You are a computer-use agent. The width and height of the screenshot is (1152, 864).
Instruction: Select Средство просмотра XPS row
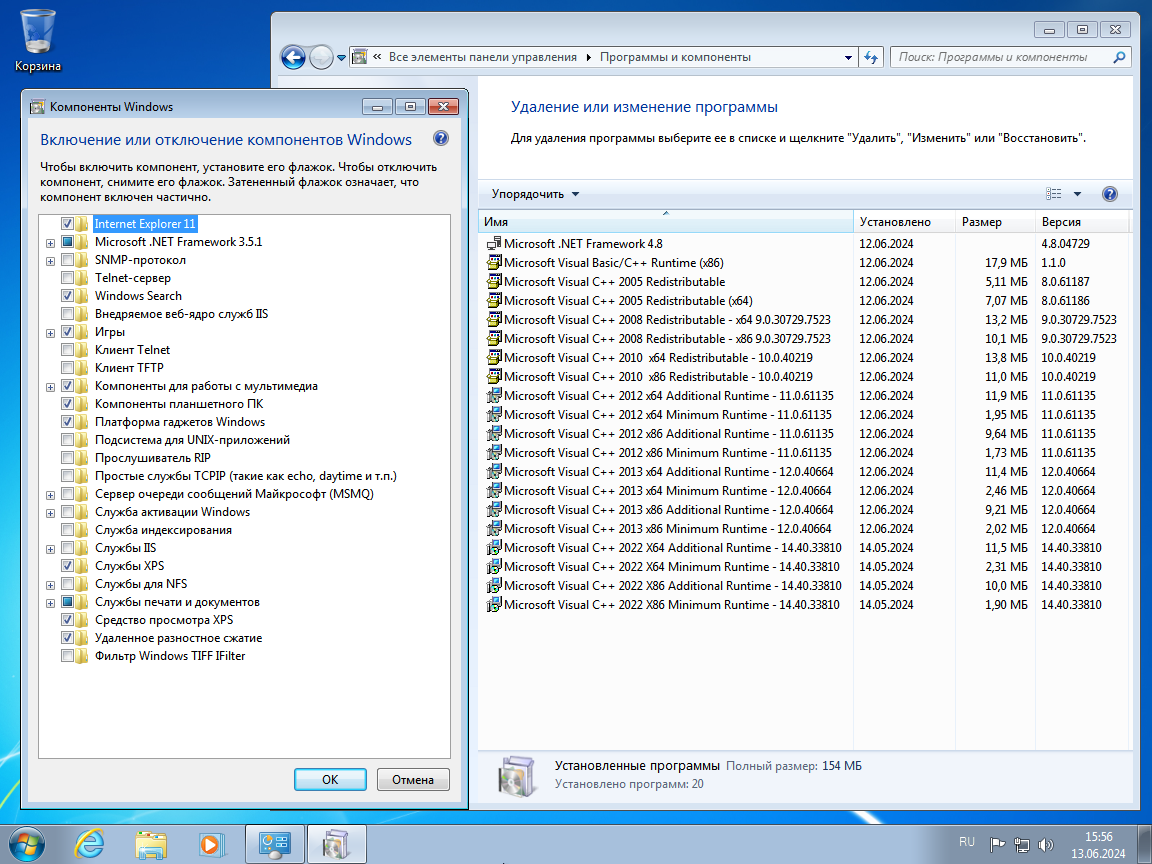point(164,620)
